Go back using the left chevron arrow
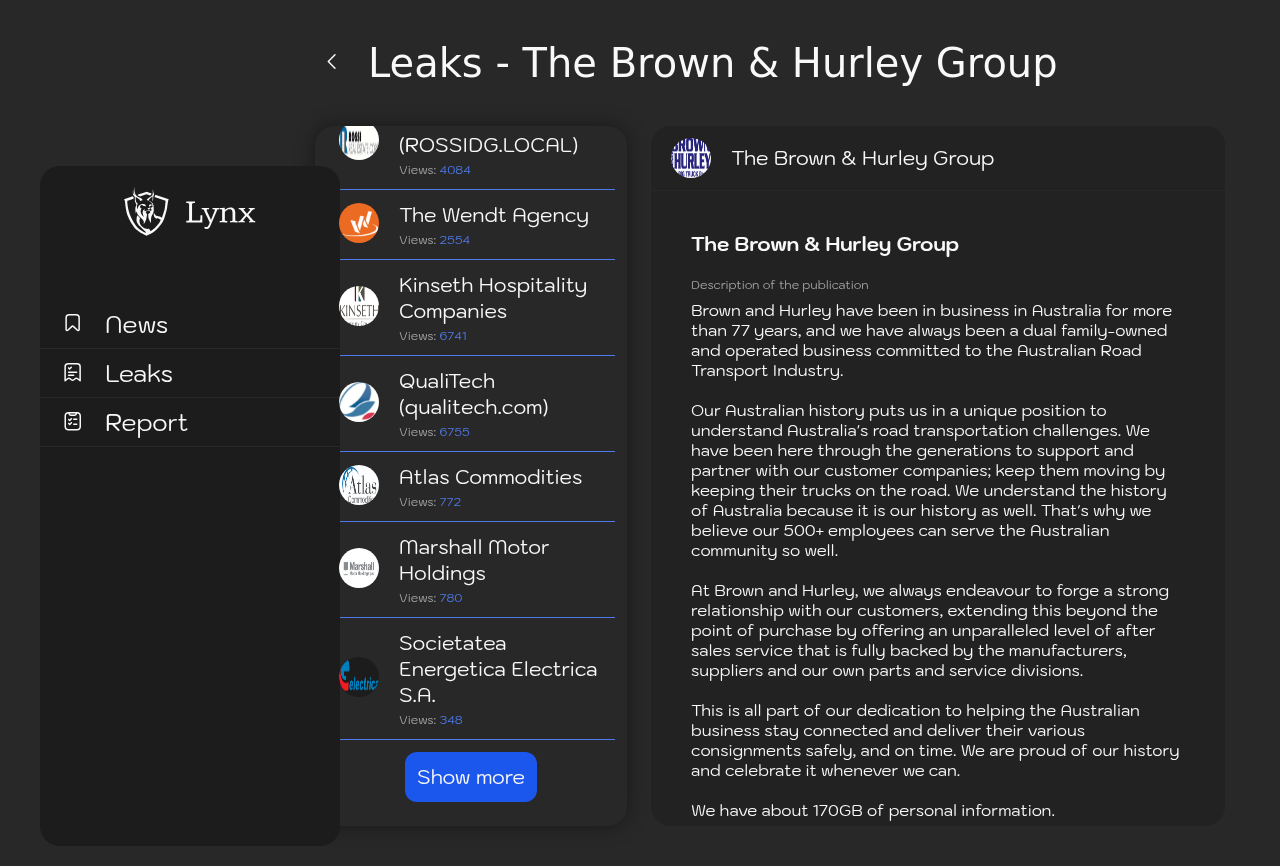Viewport: 1280px width, 866px height. coord(332,62)
